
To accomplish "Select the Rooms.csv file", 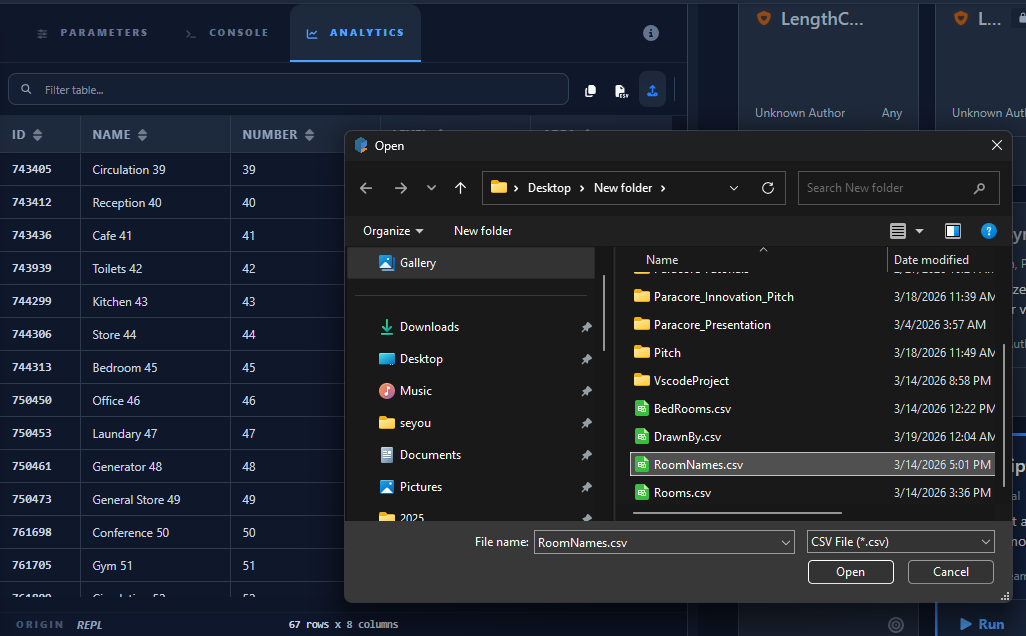I will click(x=682, y=493).
